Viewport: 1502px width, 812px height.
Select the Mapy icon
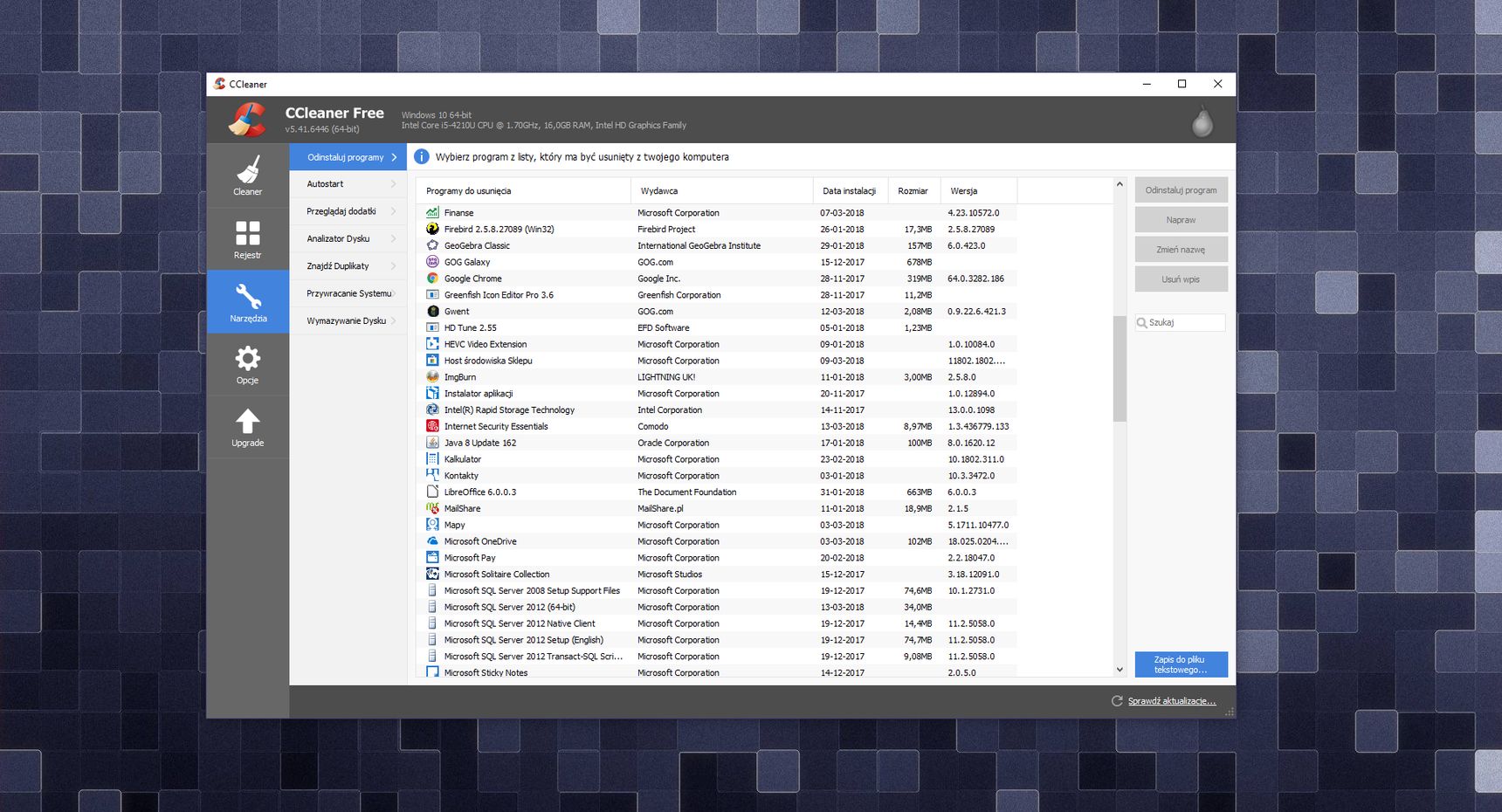(432, 525)
